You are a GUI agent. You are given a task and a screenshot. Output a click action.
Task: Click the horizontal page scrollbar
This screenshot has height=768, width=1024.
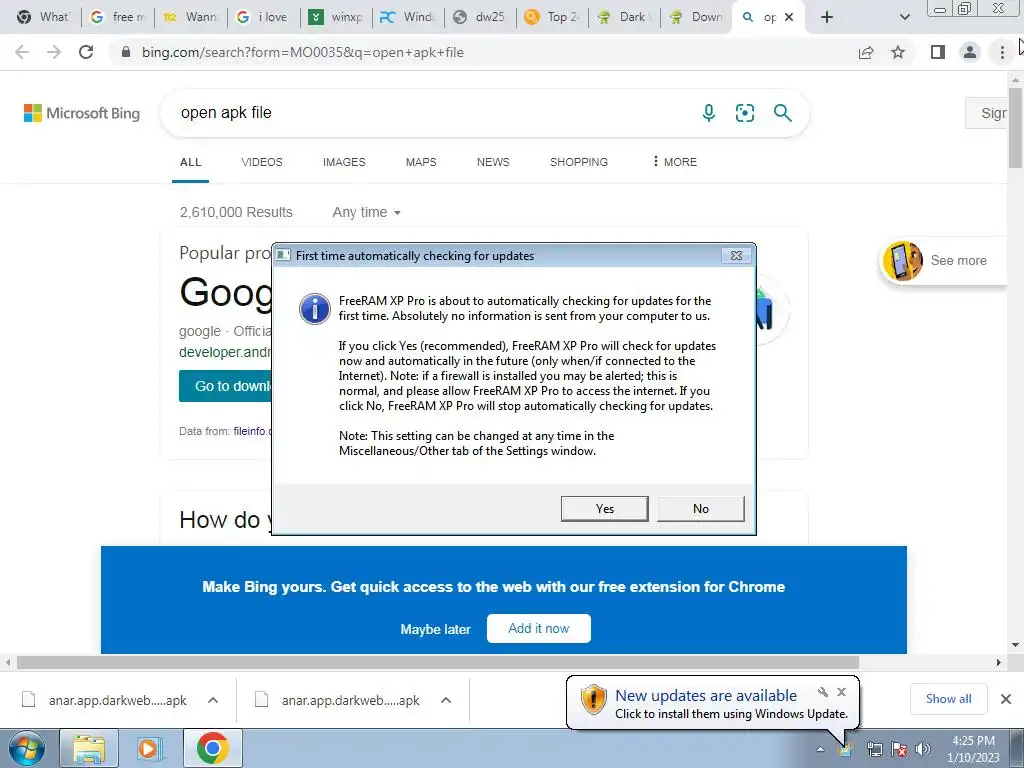pos(438,662)
